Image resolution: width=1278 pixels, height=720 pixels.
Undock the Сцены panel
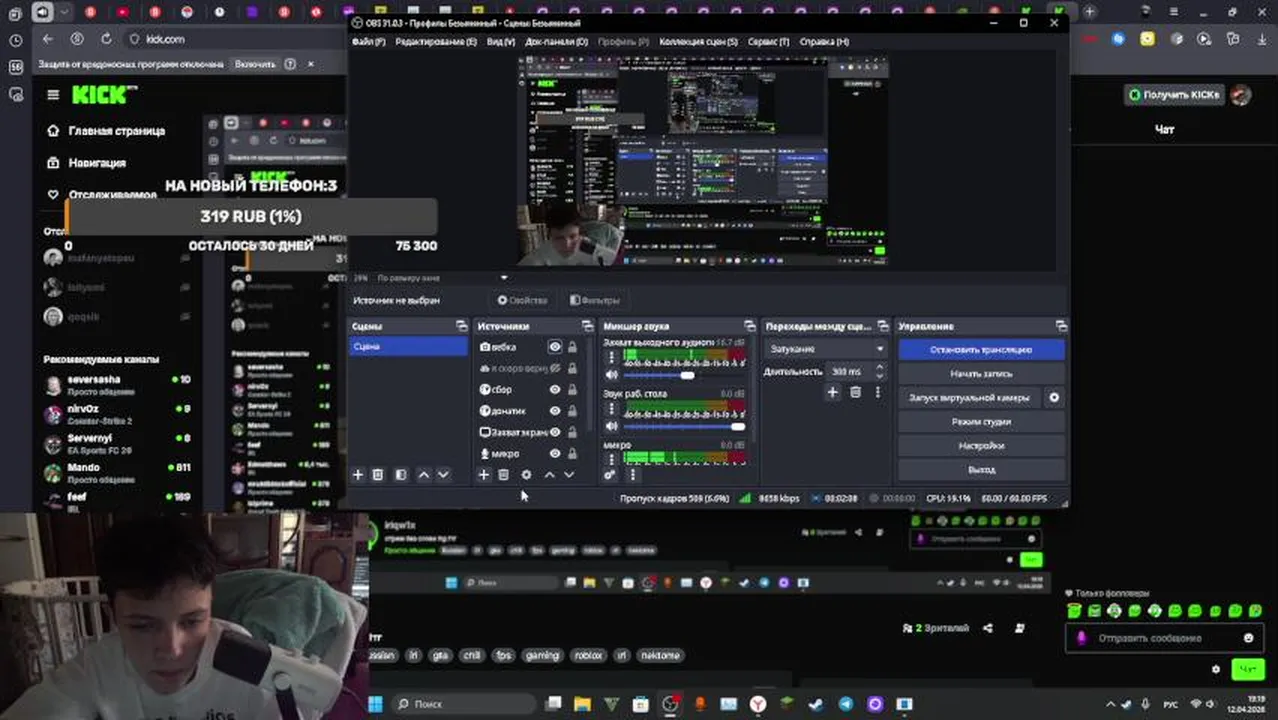point(461,326)
